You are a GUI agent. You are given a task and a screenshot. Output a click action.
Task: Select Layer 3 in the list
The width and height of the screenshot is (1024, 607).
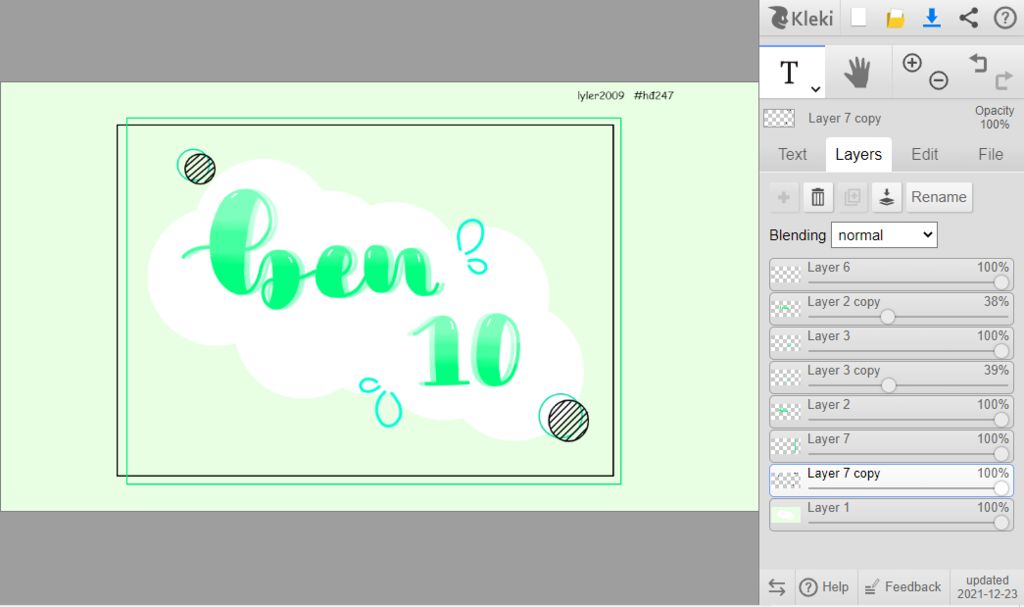[891, 343]
